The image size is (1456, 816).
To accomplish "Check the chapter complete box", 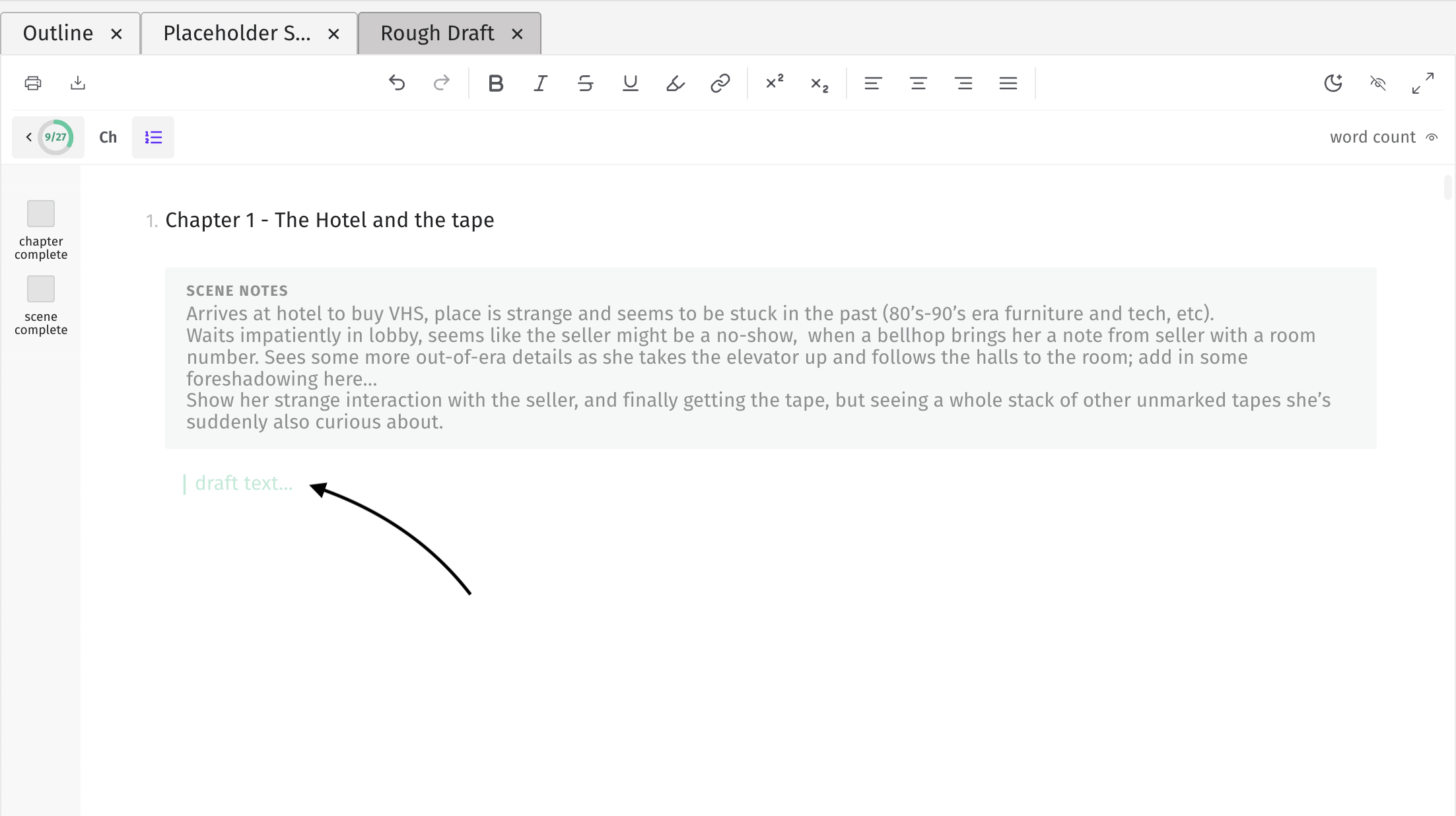I will [x=41, y=214].
